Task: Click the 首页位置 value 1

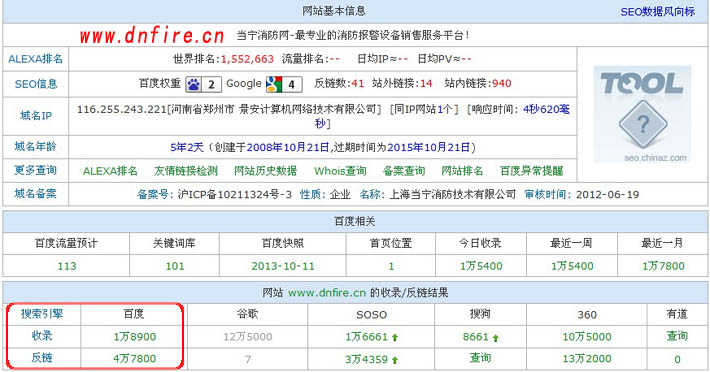Action: (391, 266)
